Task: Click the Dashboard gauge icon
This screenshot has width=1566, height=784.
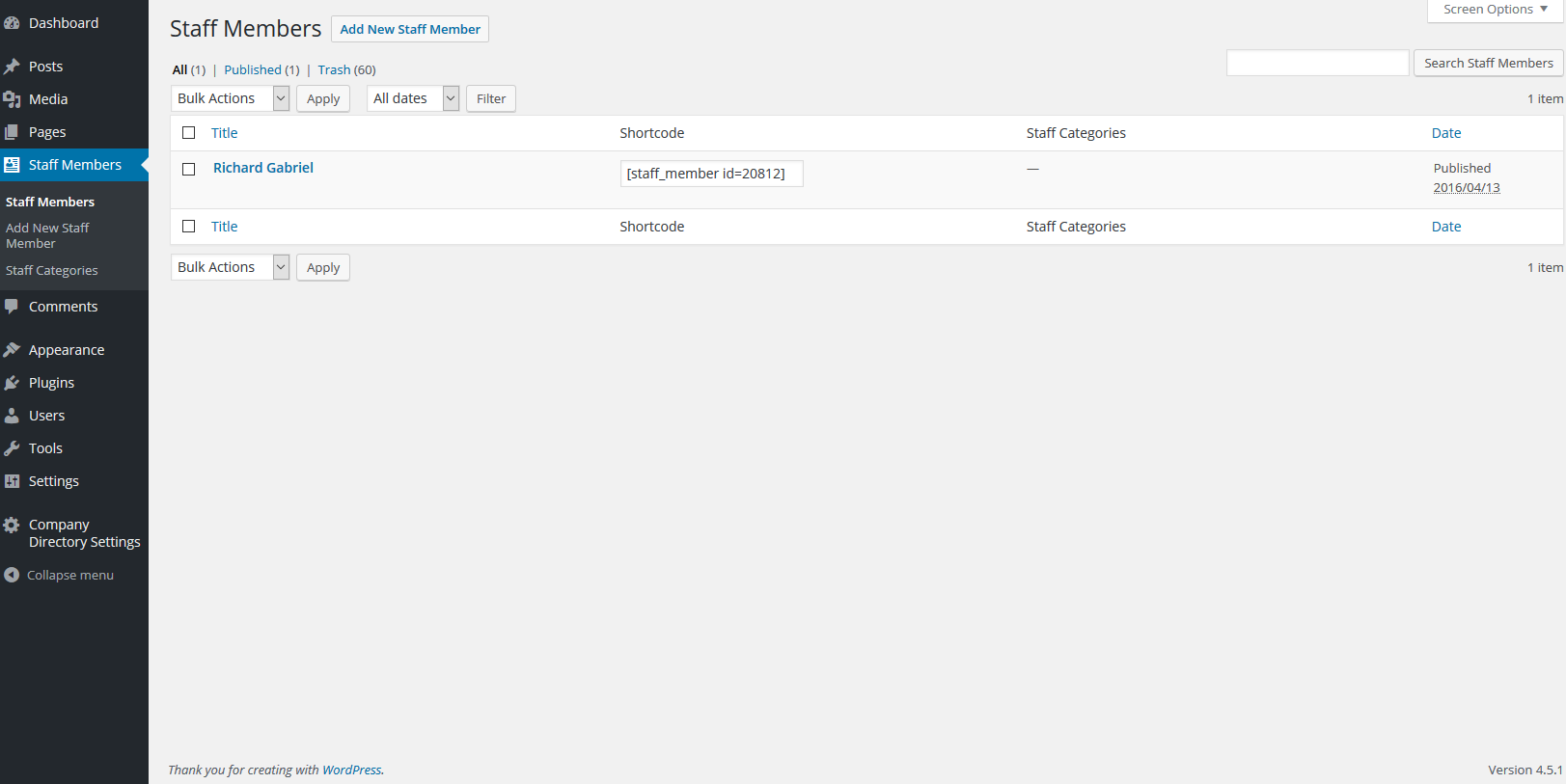Action: (12, 23)
